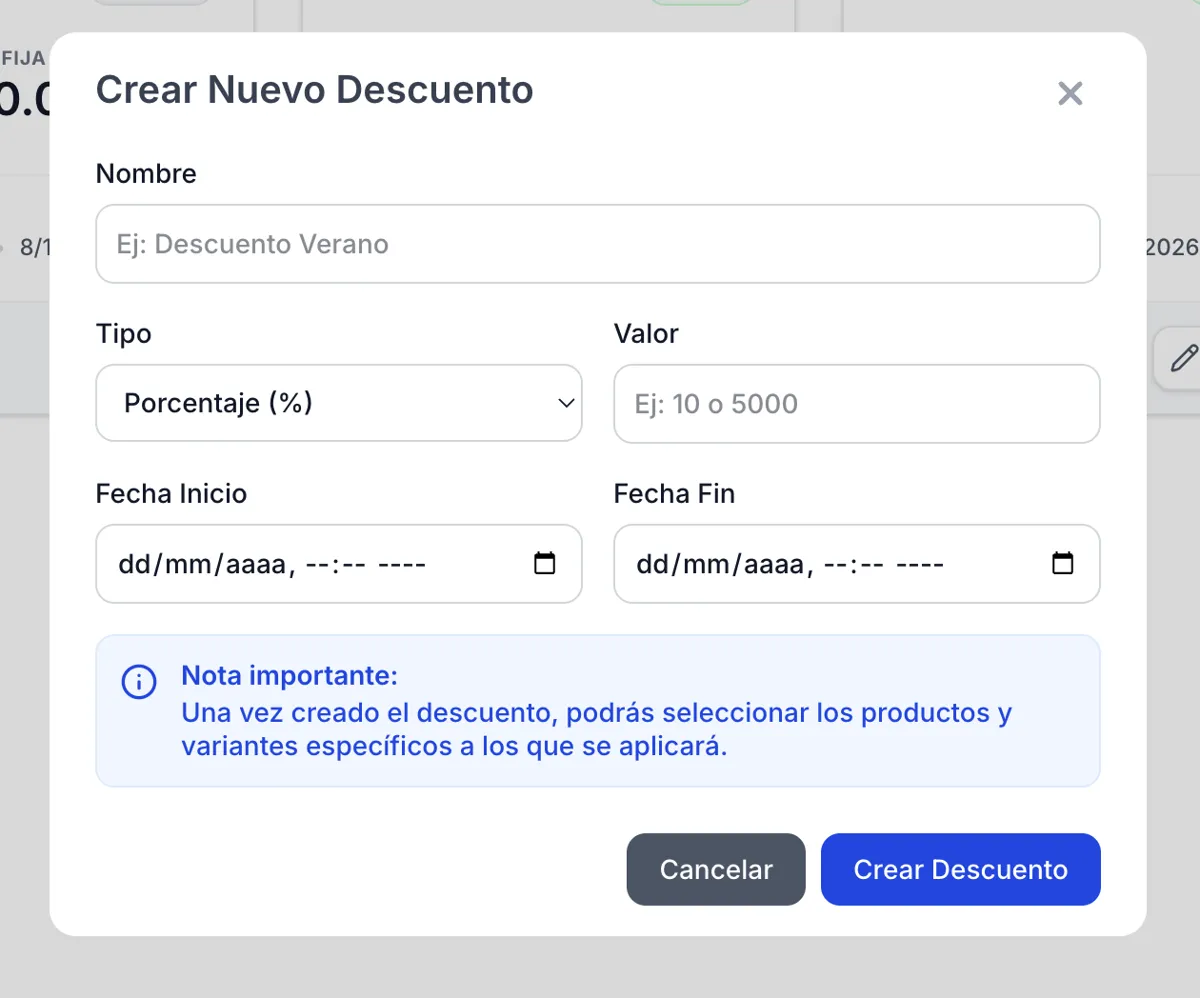
Task: Submit with the Crear Descuento button
Action: pos(960,870)
